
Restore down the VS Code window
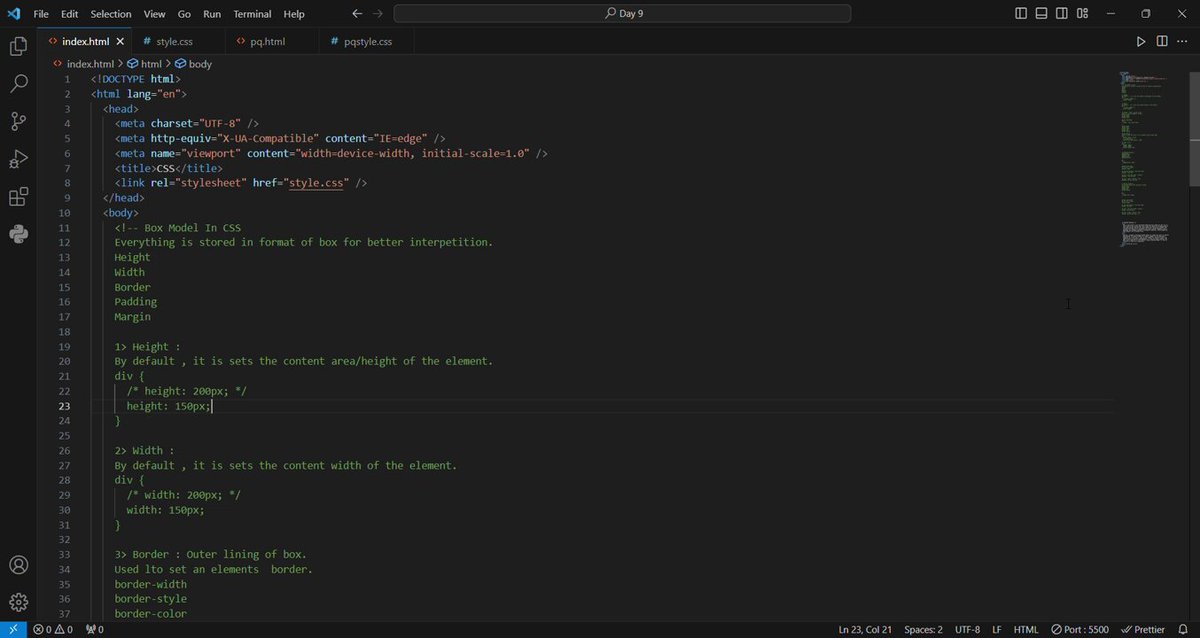click(x=1146, y=14)
